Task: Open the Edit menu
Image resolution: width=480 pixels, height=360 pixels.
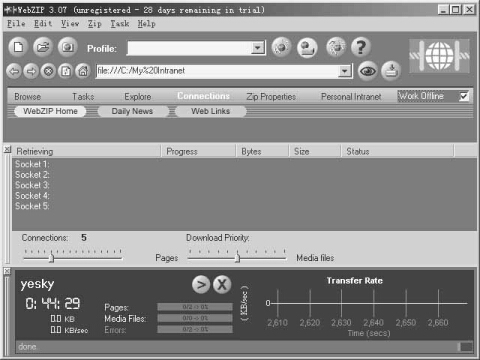Action: tap(43, 24)
